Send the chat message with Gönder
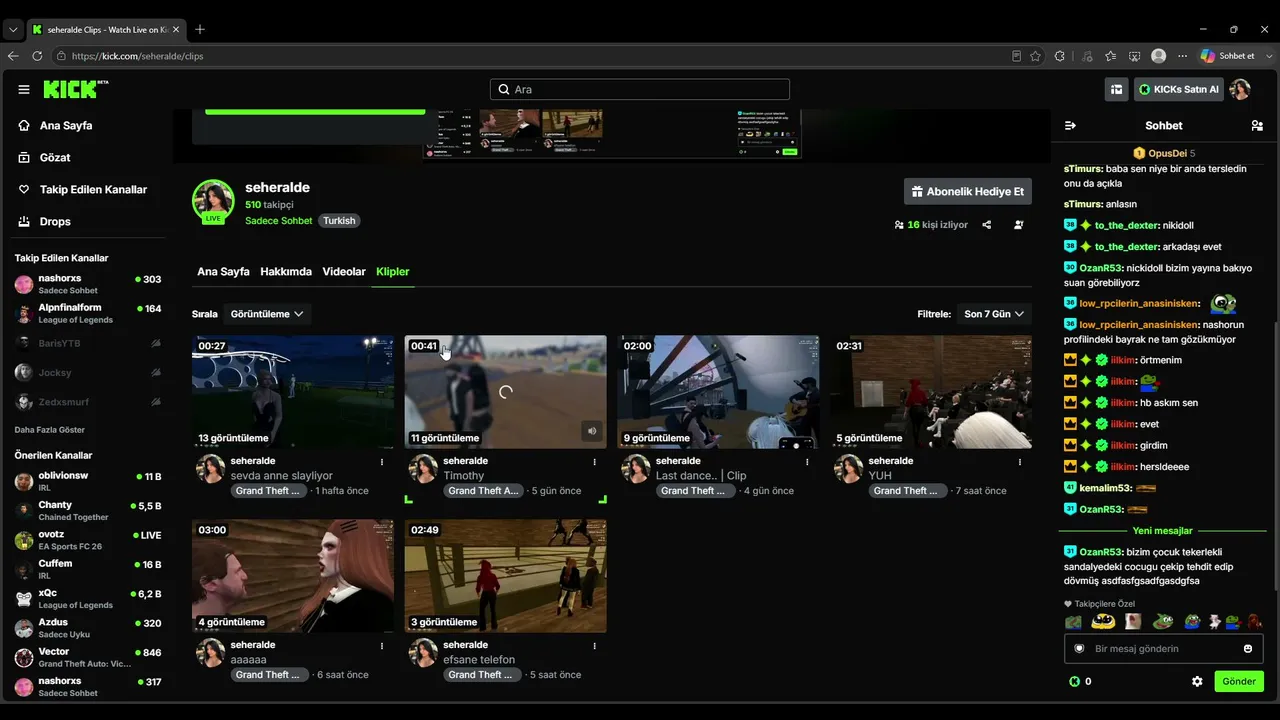Image resolution: width=1280 pixels, height=720 pixels. pos(1239,681)
